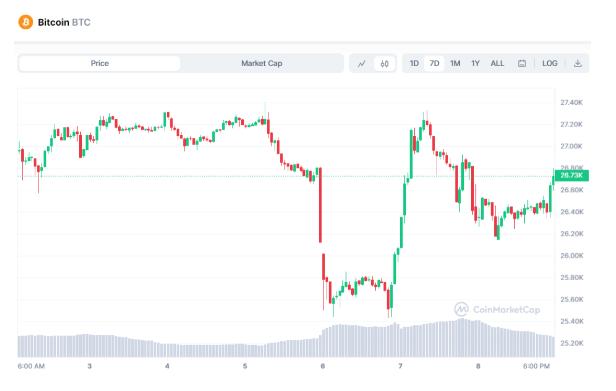Switch to the Market Cap tab
Viewport: 616px width, 391px height.
(262, 64)
